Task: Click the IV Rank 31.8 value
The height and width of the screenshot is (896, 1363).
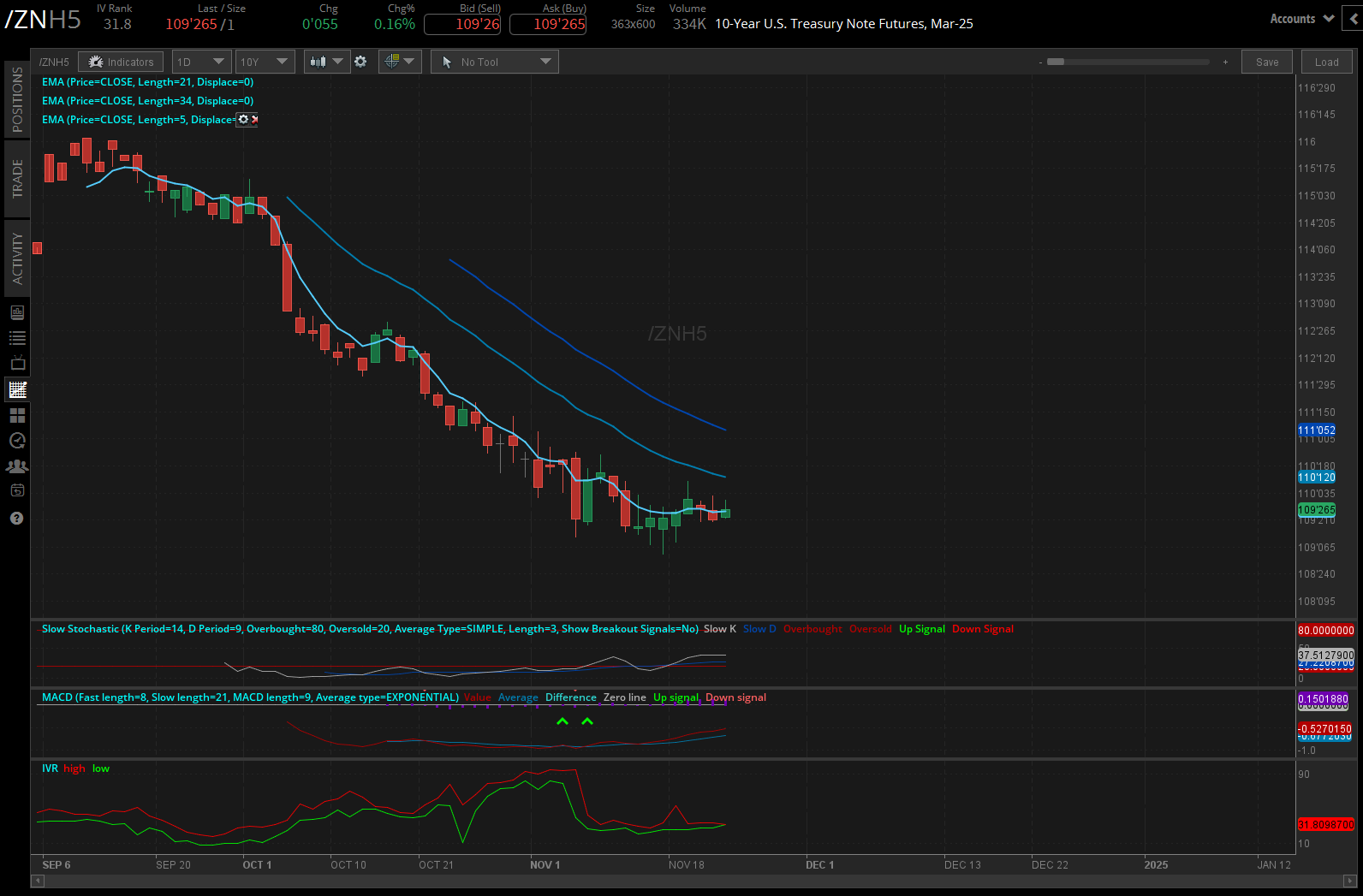Action: tap(117, 24)
